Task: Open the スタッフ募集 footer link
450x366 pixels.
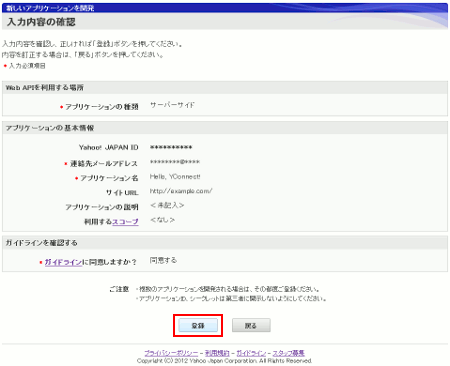Action: (289, 353)
